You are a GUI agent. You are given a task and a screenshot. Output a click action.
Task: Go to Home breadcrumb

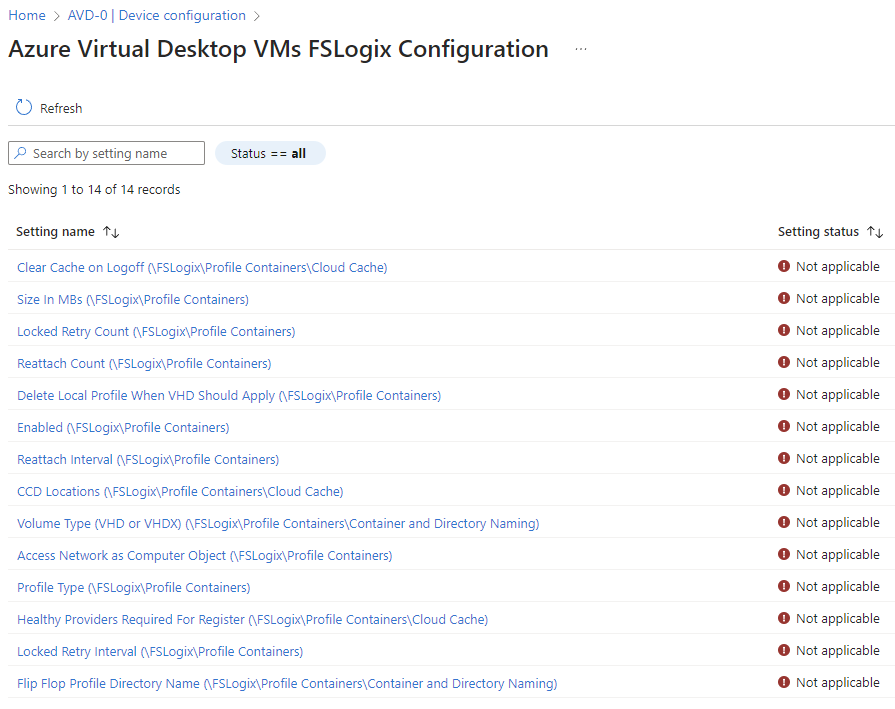point(27,15)
